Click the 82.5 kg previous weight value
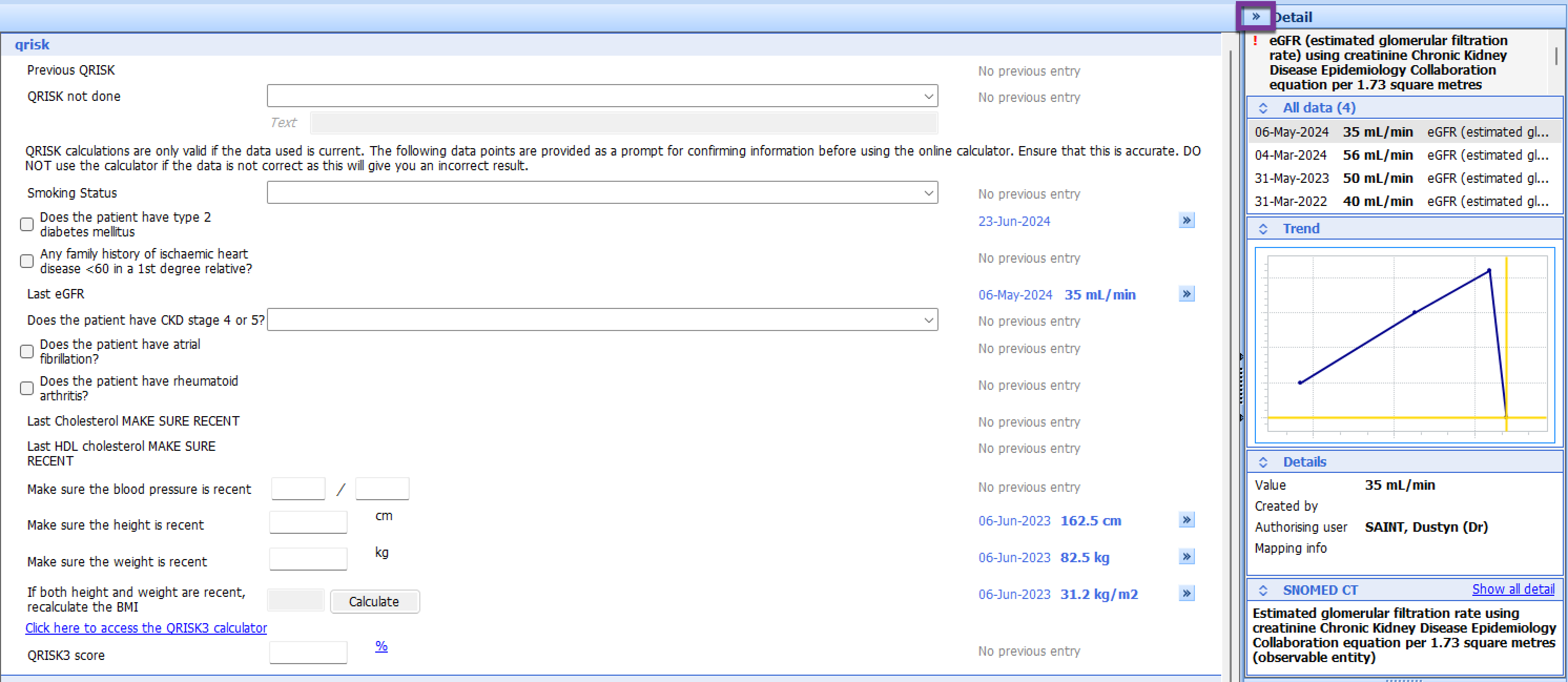Viewport: 1568px width, 682px height. [x=1084, y=558]
